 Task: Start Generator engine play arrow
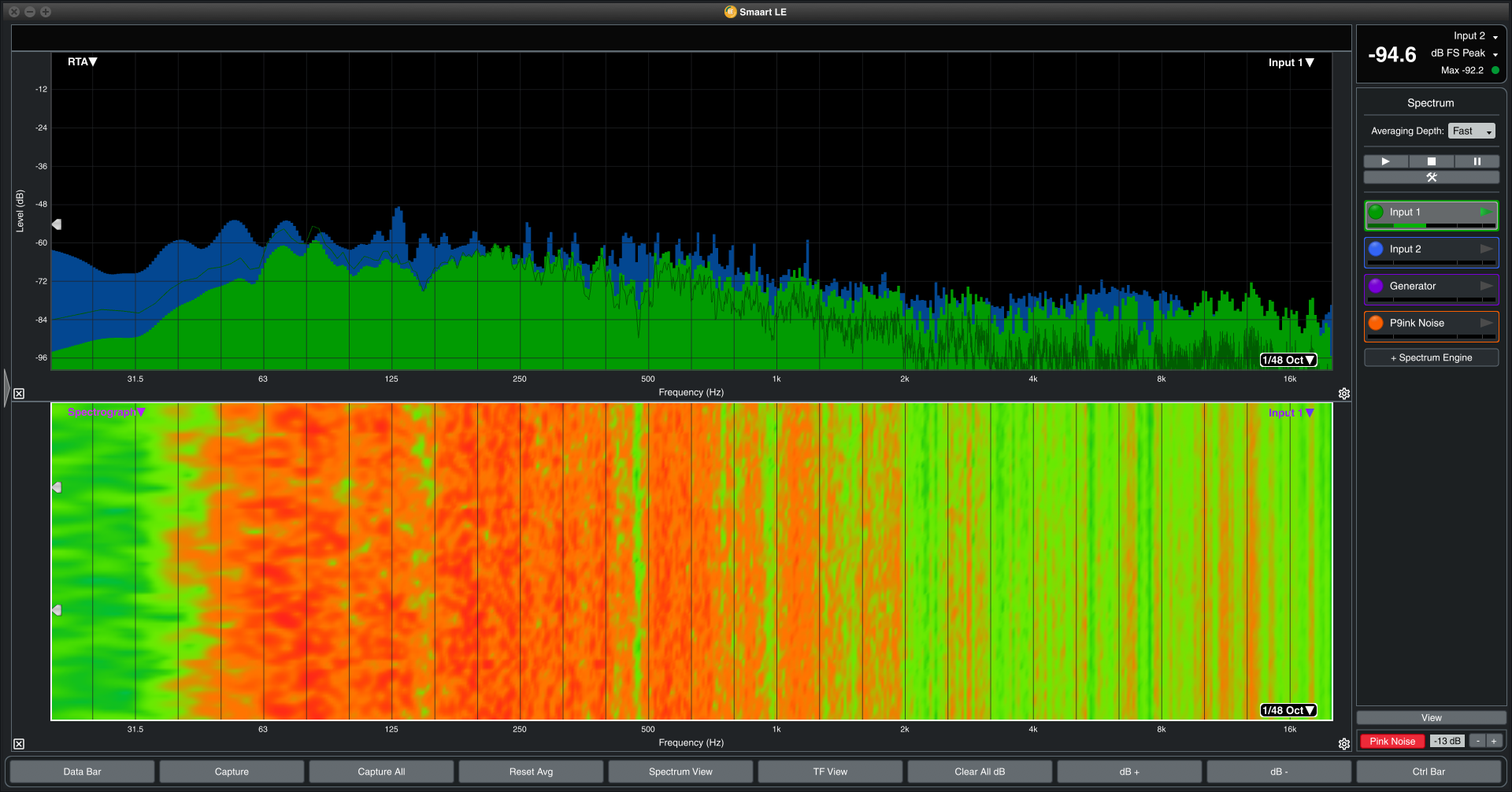point(1486,286)
